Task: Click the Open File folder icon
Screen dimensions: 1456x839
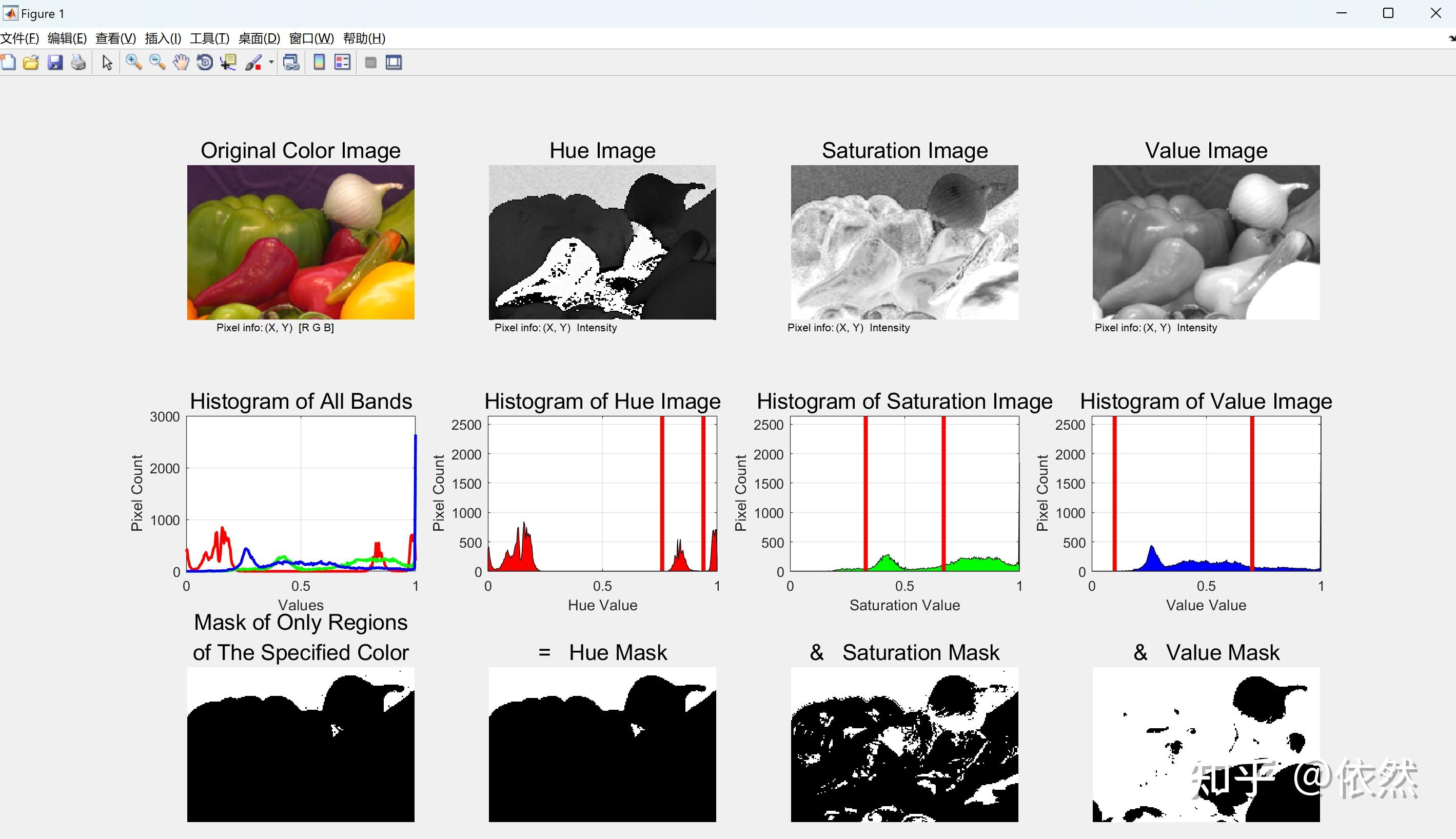Action: tap(31, 62)
